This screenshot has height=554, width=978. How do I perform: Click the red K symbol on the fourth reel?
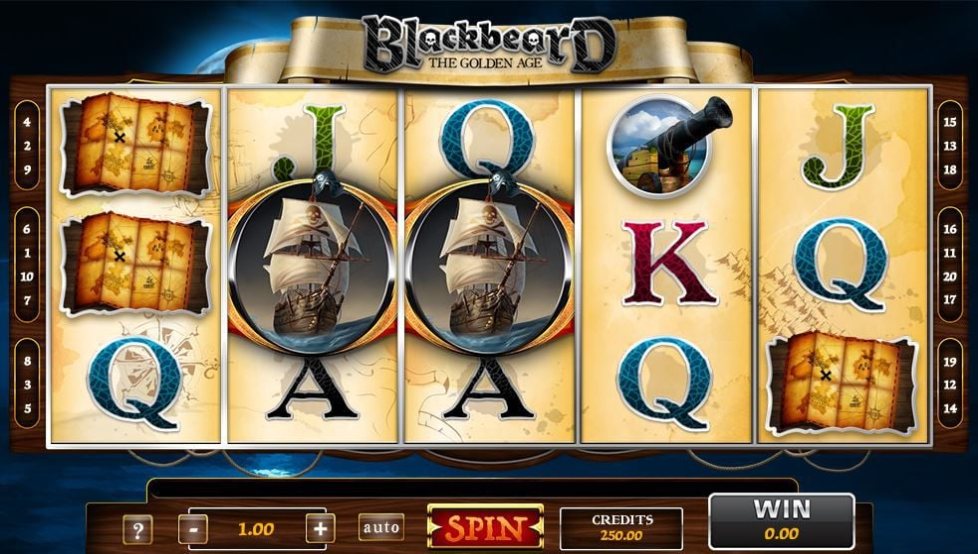point(667,263)
